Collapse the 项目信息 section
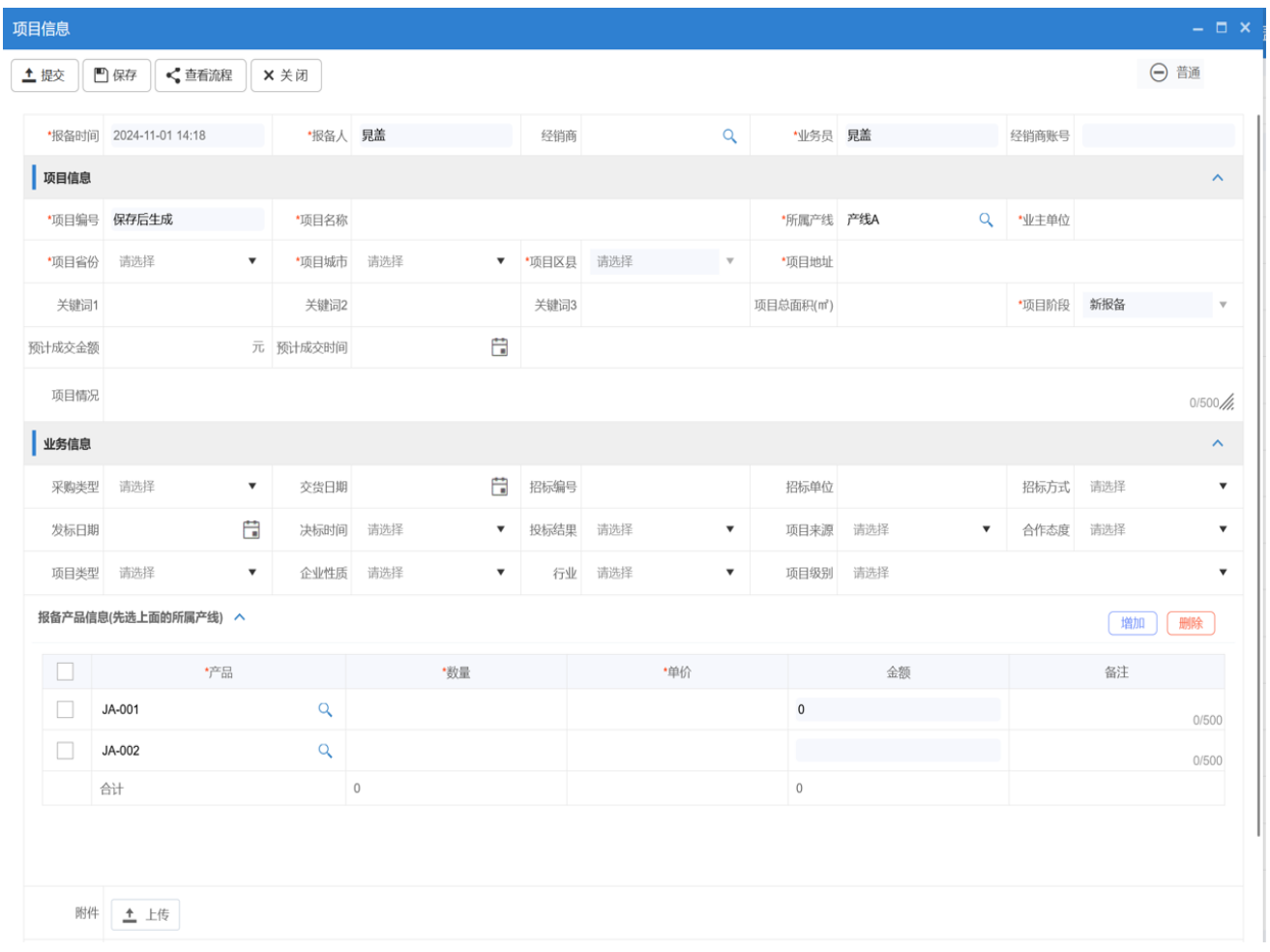 click(x=1217, y=178)
